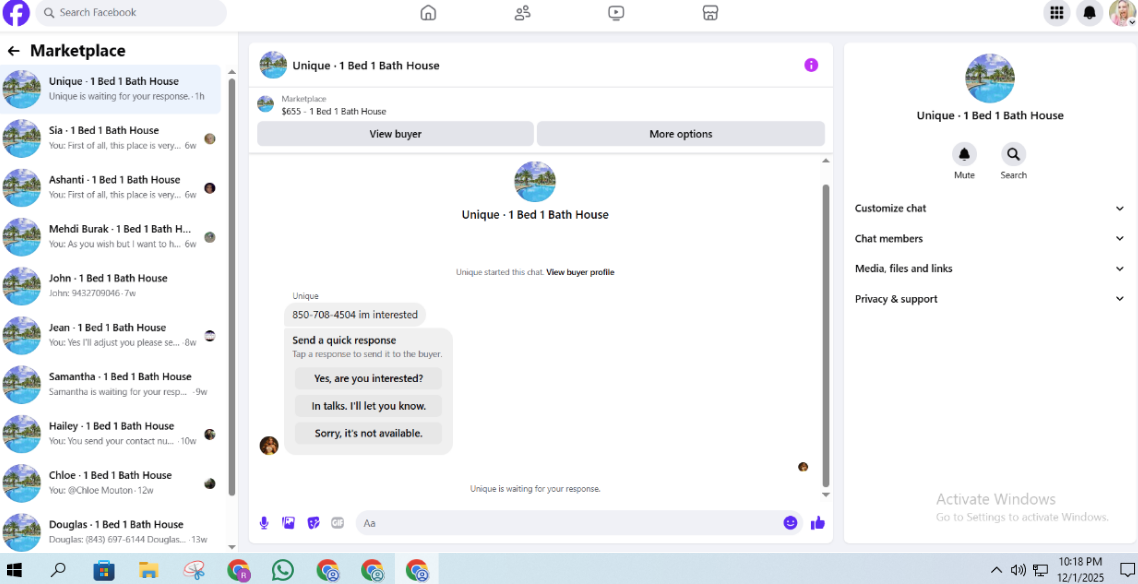Open the Facebook logo home link
The height and width of the screenshot is (584, 1138).
(17, 13)
